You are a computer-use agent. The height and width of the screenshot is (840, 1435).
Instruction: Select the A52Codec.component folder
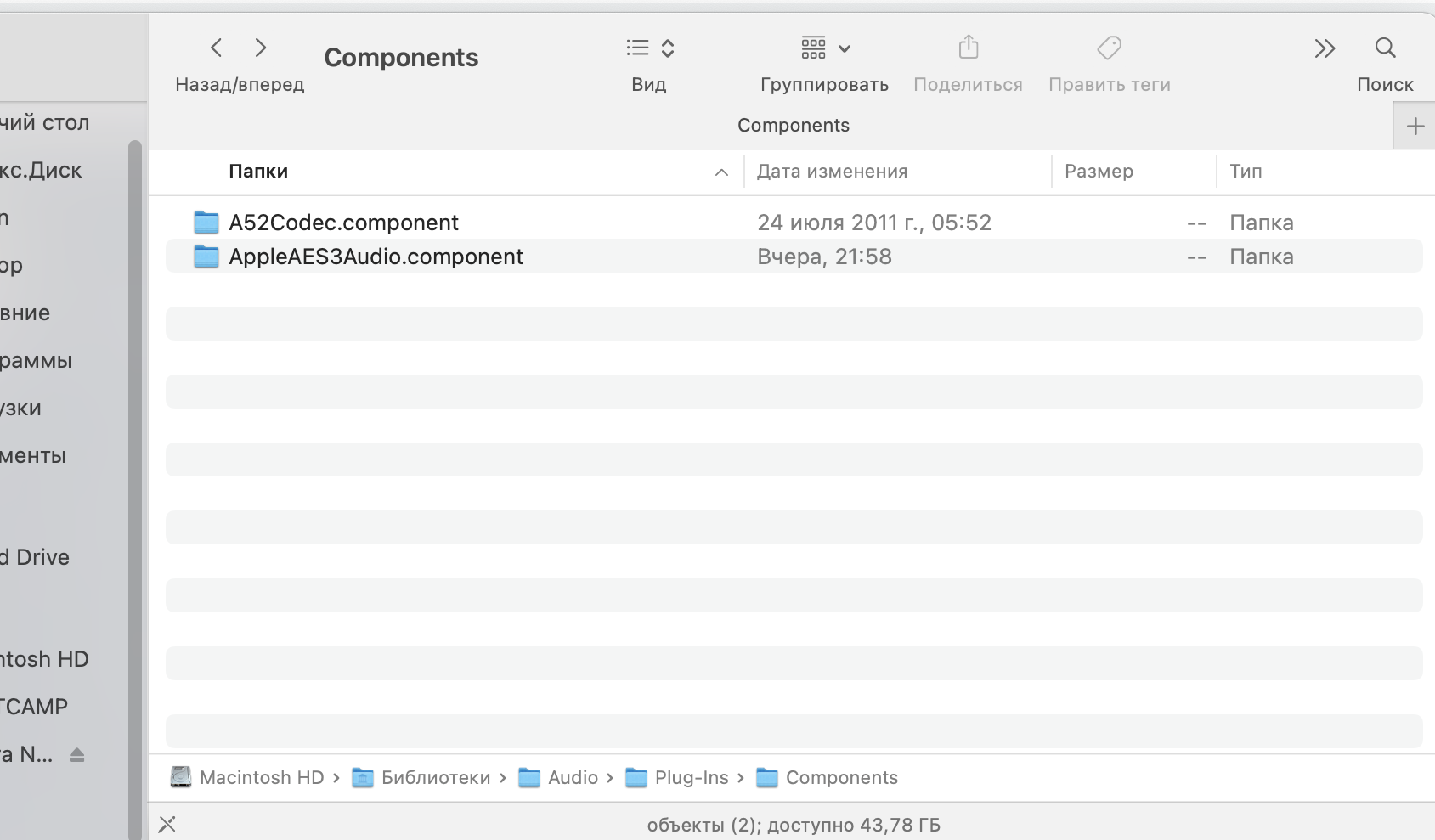pyautogui.click(x=343, y=223)
